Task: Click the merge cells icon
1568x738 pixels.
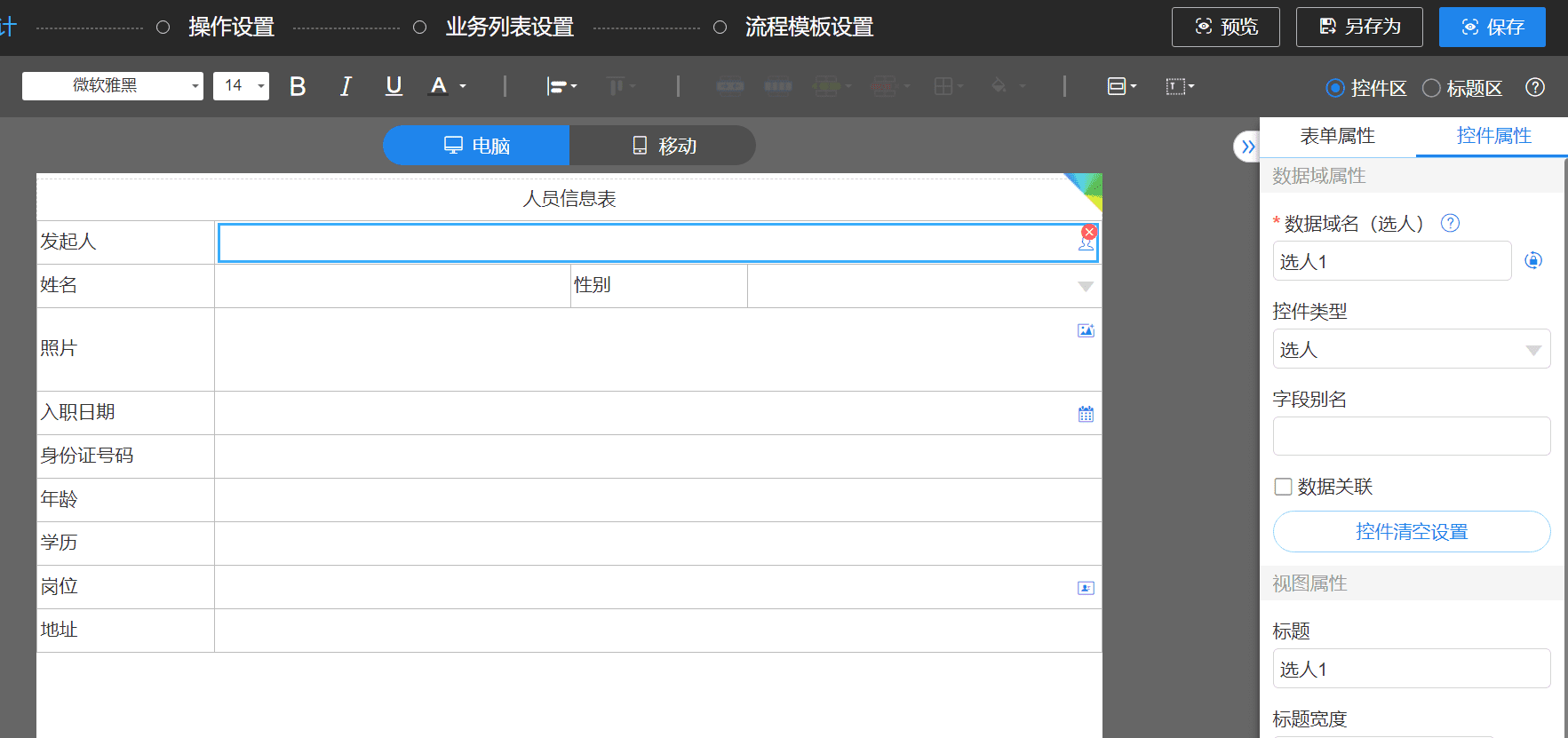Action: point(730,86)
